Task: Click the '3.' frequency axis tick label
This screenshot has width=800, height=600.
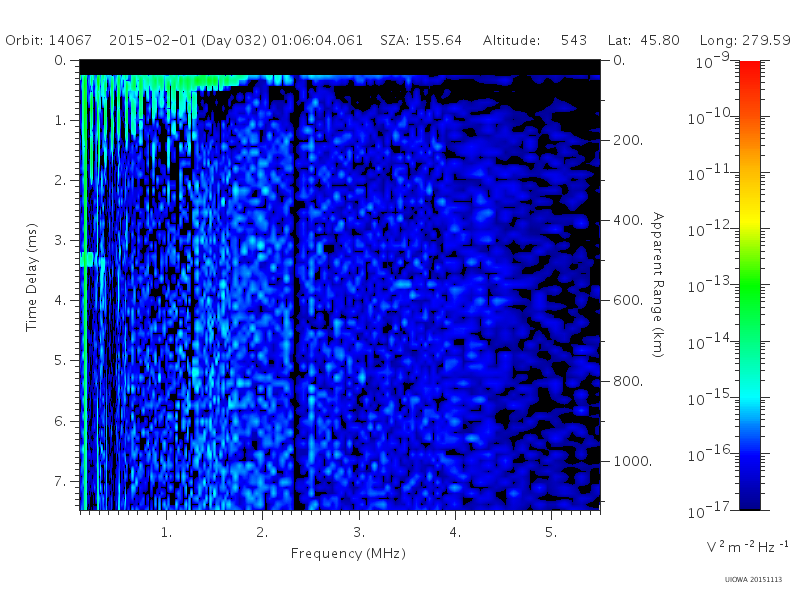Action: tap(359, 532)
